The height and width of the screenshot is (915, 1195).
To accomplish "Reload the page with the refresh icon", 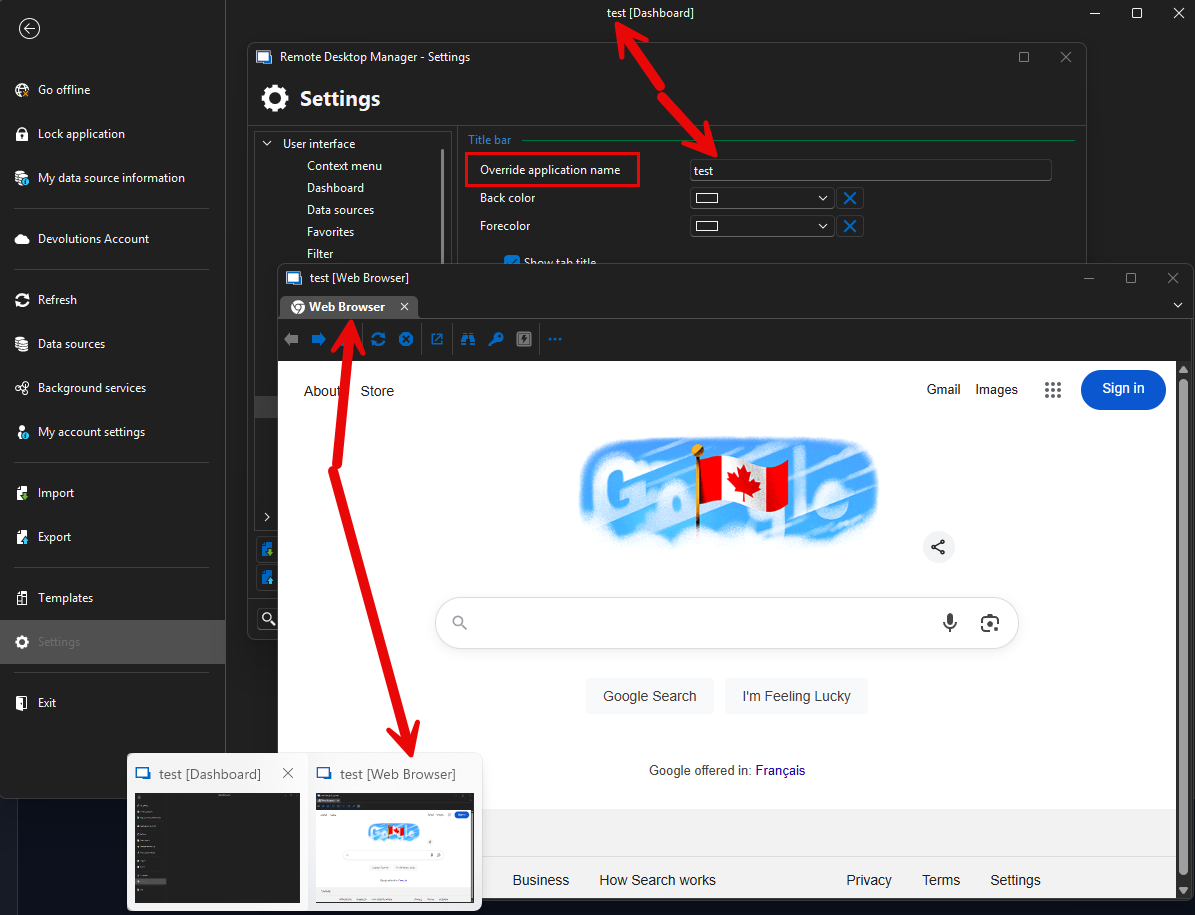I will pos(378,340).
